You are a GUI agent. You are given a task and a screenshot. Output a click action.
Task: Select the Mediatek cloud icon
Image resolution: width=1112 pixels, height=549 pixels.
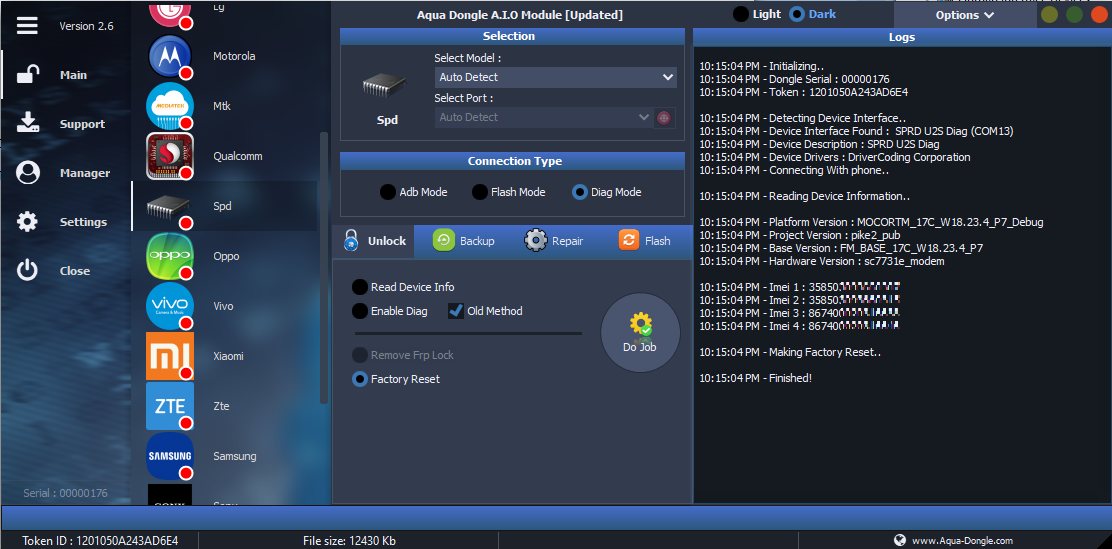point(170,106)
